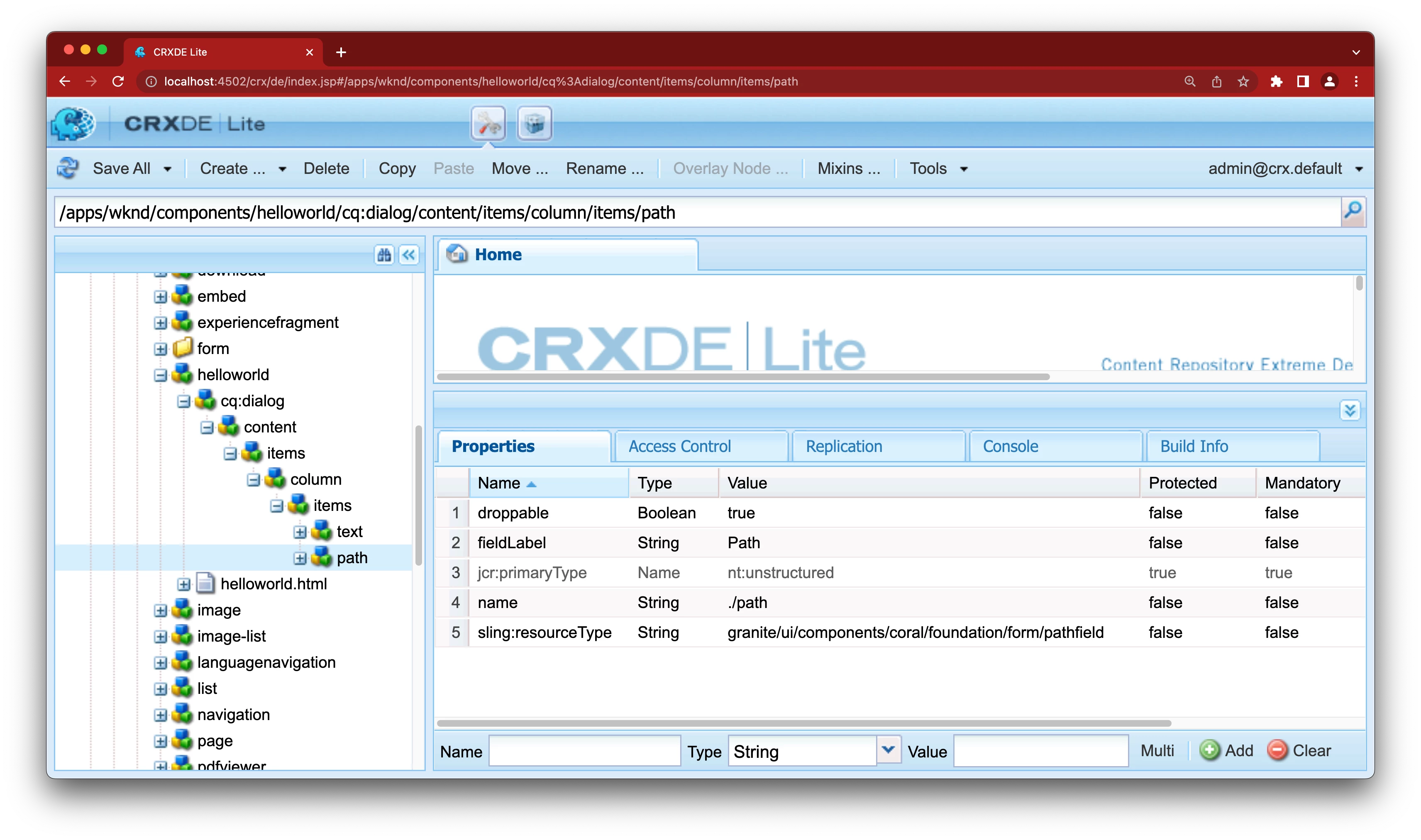Toggle the Multi property option
Viewport: 1421px width, 840px height.
pos(1157,751)
